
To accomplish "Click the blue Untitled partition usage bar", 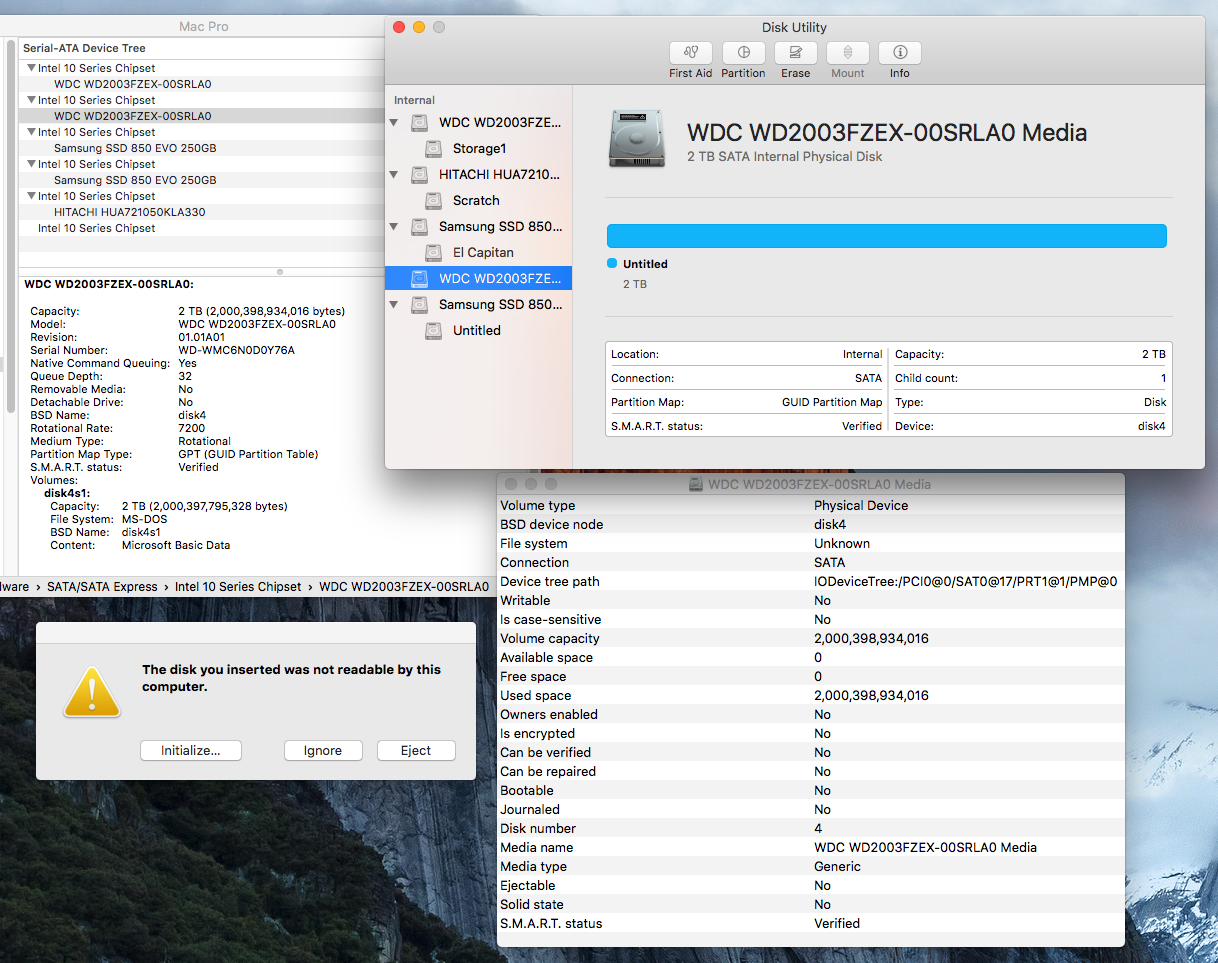I will (x=886, y=236).
